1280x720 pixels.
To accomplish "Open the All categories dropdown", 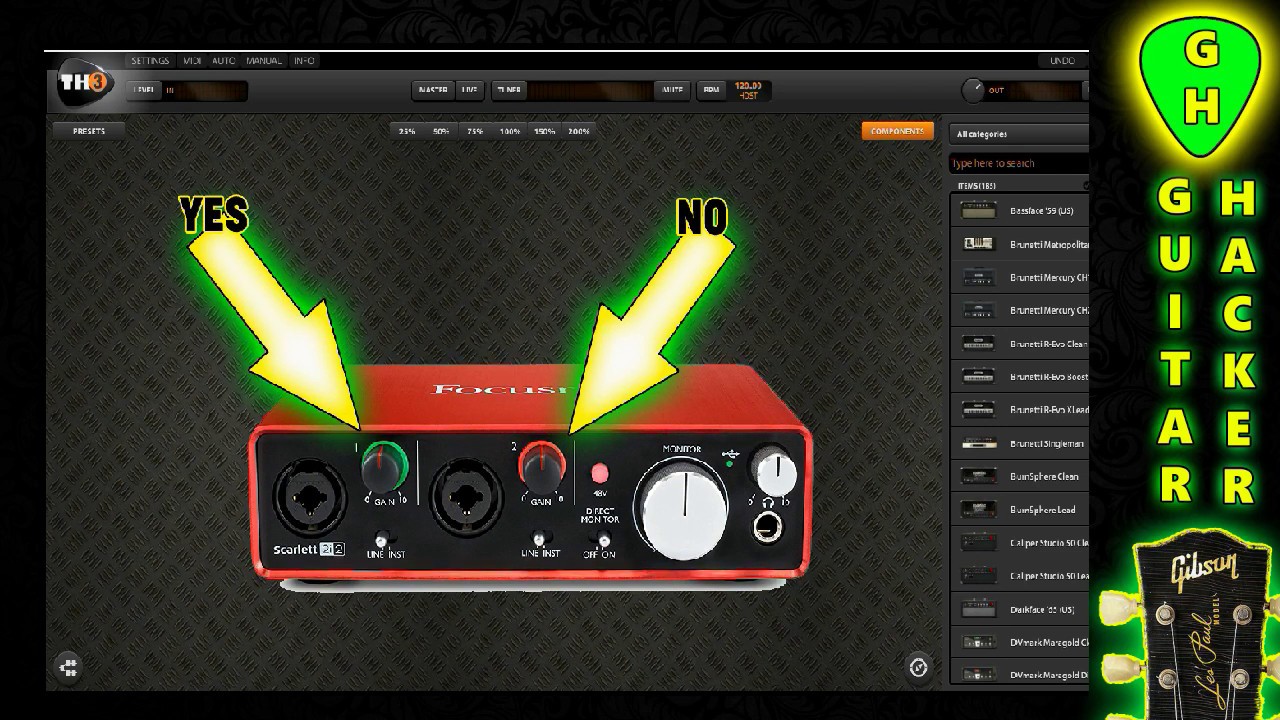I will coord(1019,134).
